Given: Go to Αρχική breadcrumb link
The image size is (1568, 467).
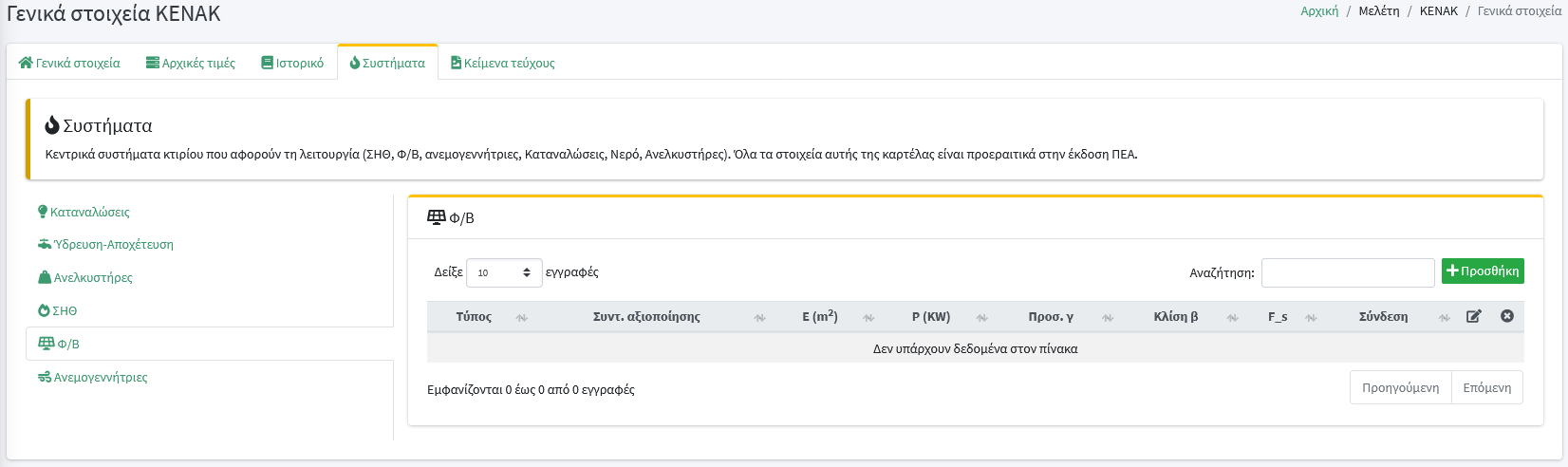Looking at the screenshot, I should tap(1319, 11).
